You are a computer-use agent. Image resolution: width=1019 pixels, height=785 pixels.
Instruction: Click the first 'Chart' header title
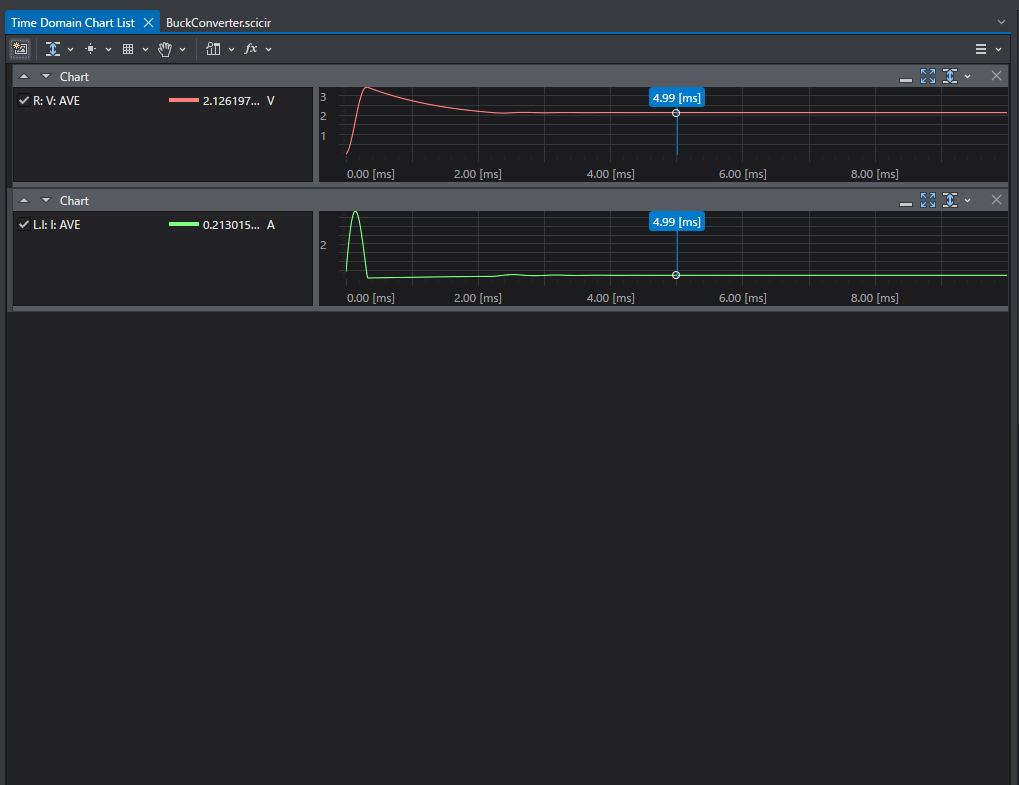[74, 77]
